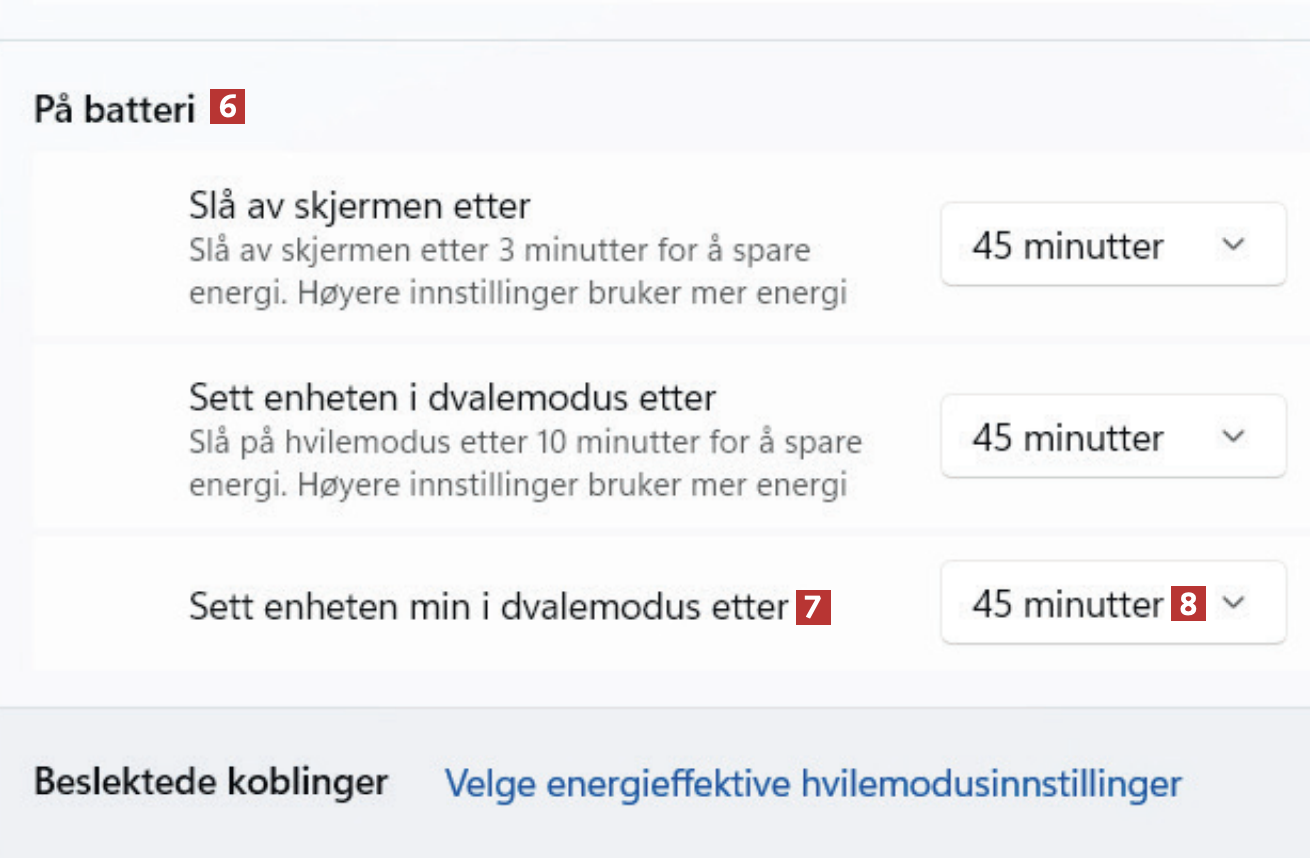This screenshot has height=858, width=1310.
Task: Click the chevron arrow for screen-off timeout
Action: click(x=1234, y=245)
